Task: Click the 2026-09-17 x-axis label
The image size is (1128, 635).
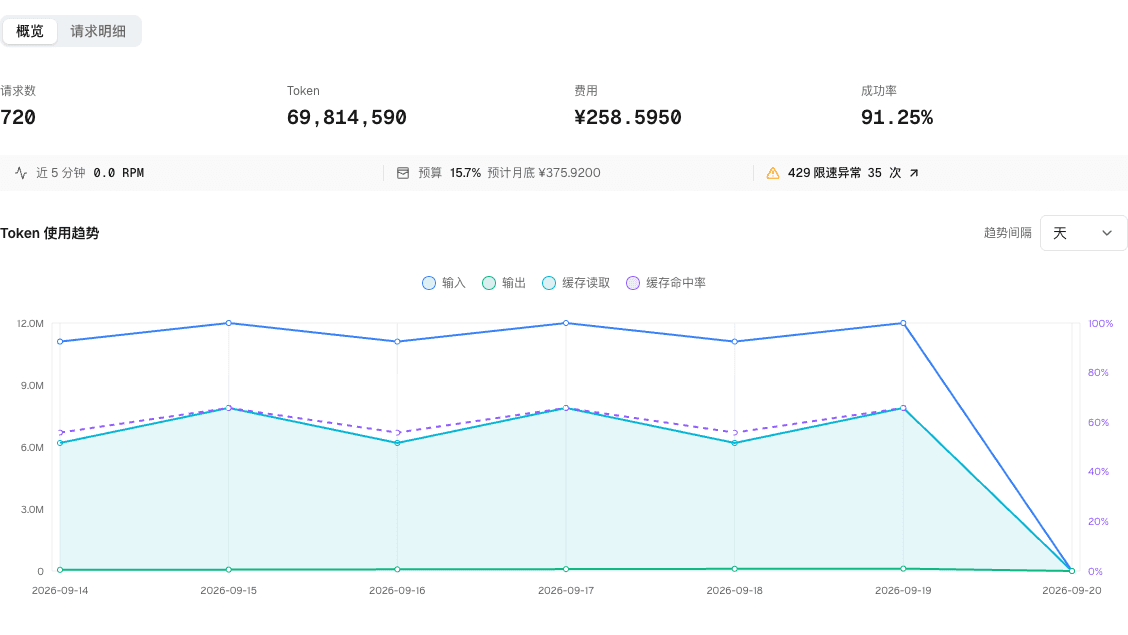Action: point(566,590)
